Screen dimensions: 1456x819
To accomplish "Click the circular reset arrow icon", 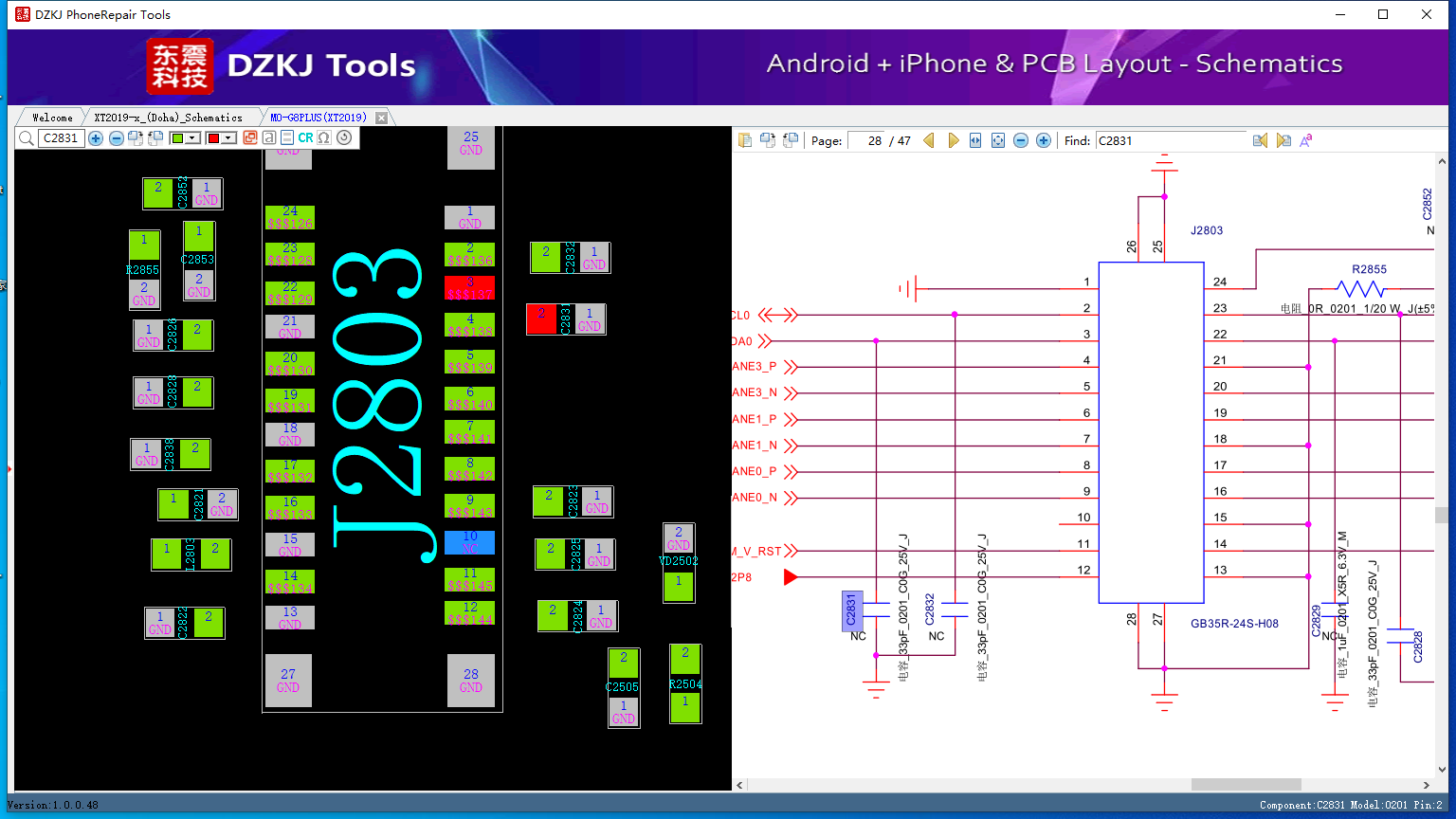I will pyautogui.click(x=344, y=137).
